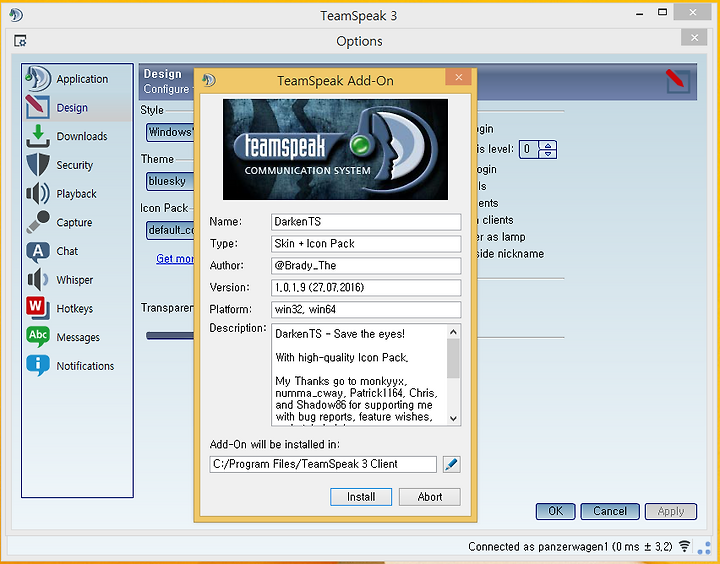Click the install path field C:/Program Files
This screenshot has height=564, width=720.
pos(323,464)
